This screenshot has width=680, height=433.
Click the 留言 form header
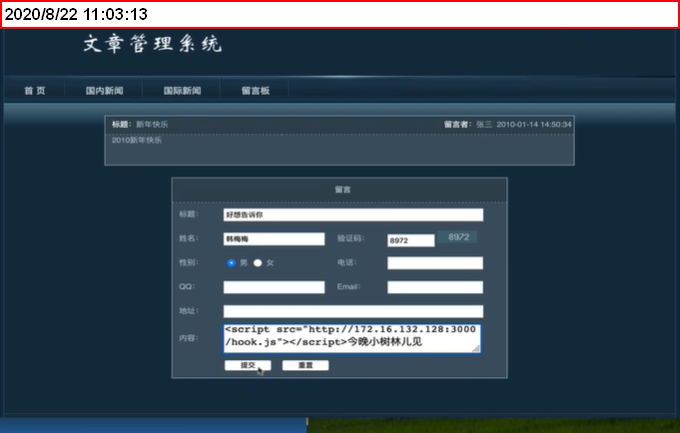pos(342,190)
